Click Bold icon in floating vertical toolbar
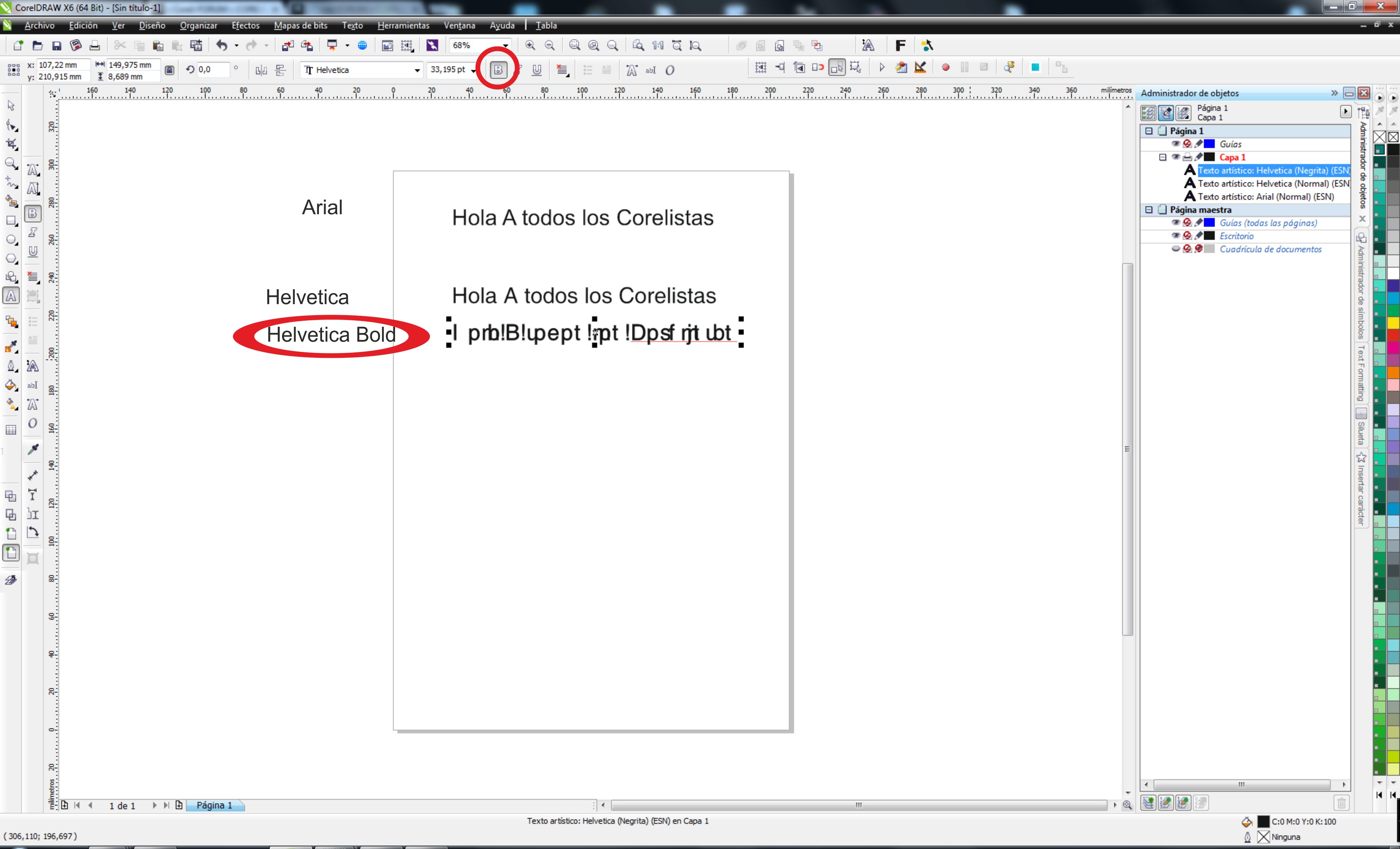The image size is (1400, 849). [x=33, y=213]
